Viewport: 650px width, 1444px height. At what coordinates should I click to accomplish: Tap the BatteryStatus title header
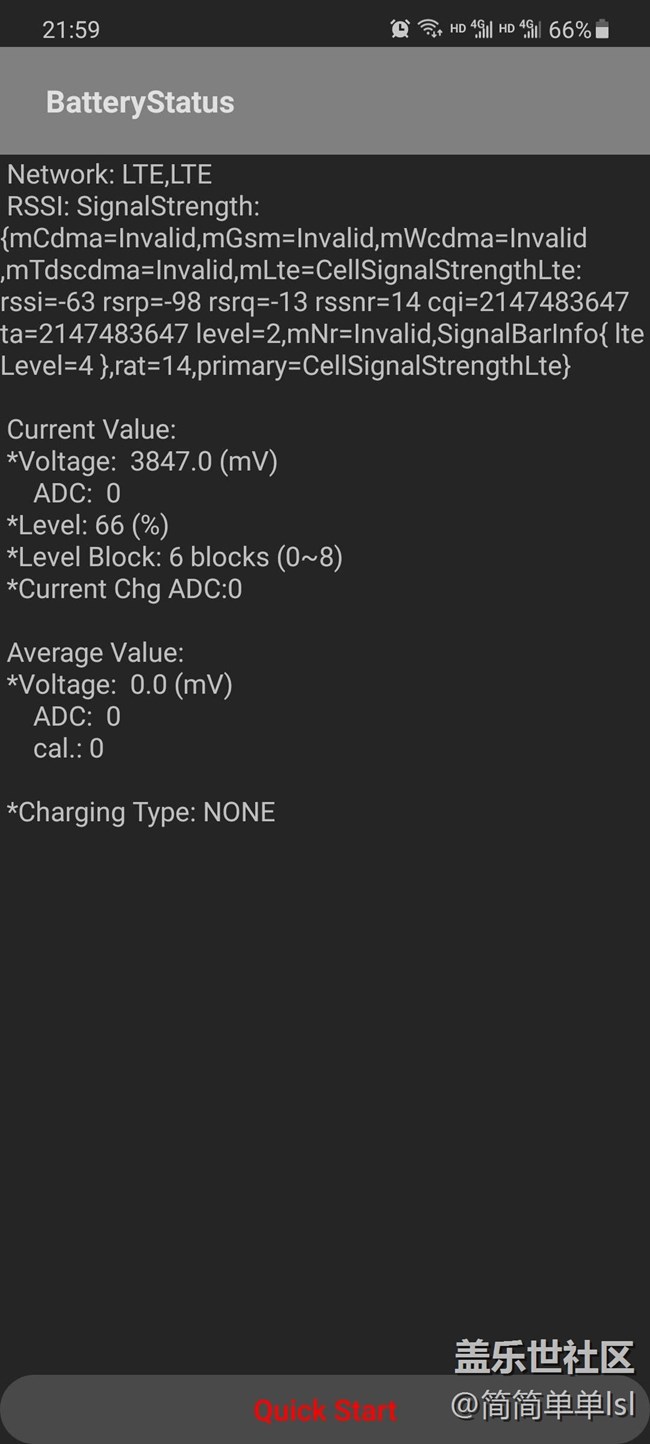click(140, 102)
